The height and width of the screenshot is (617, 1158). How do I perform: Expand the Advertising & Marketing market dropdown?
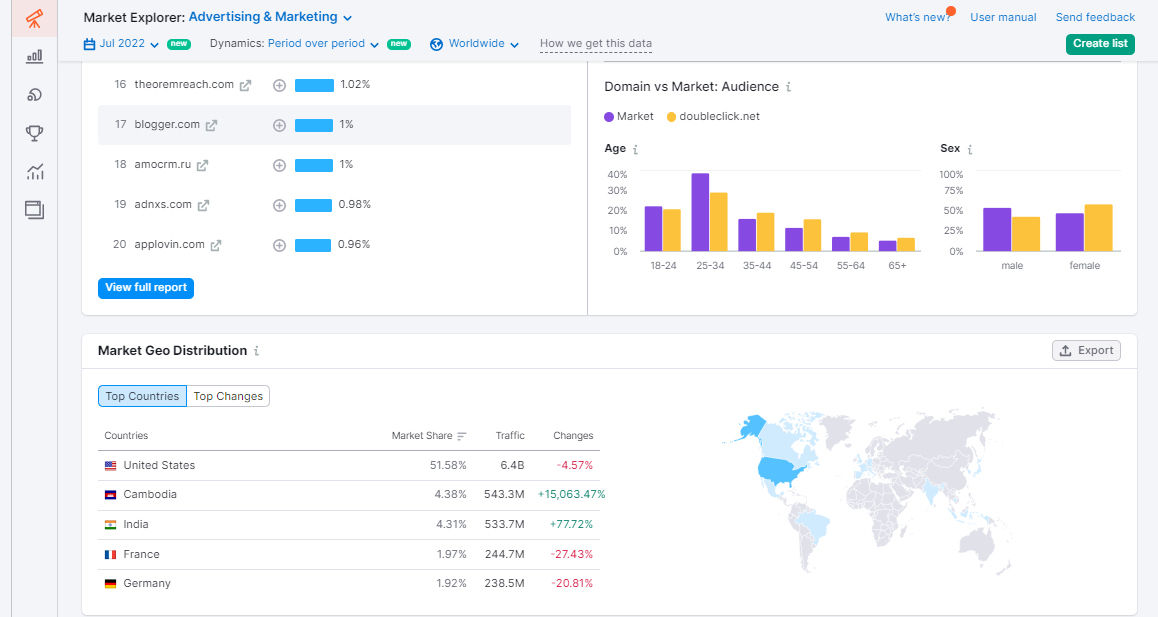270,17
